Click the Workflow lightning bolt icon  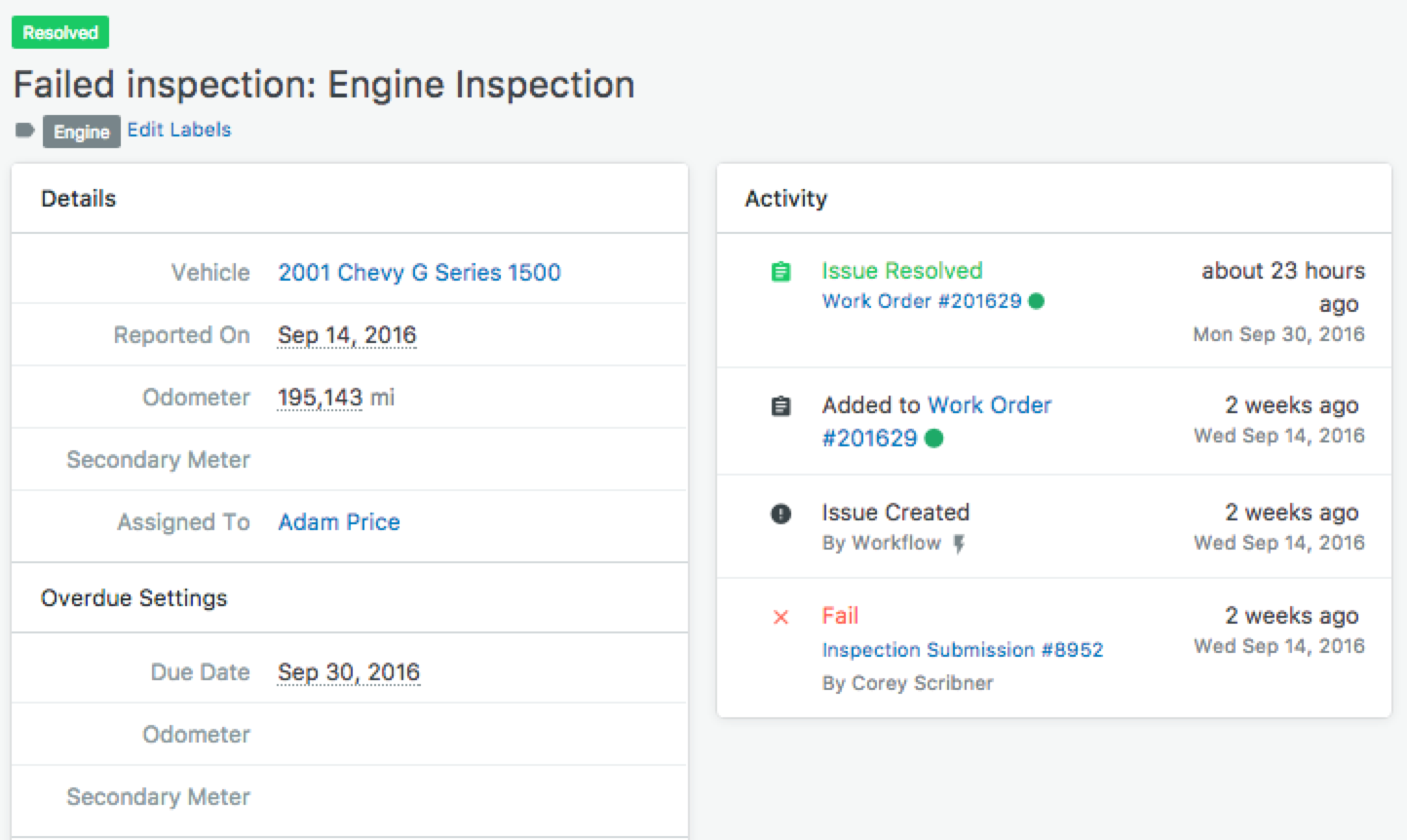click(x=959, y=544)
